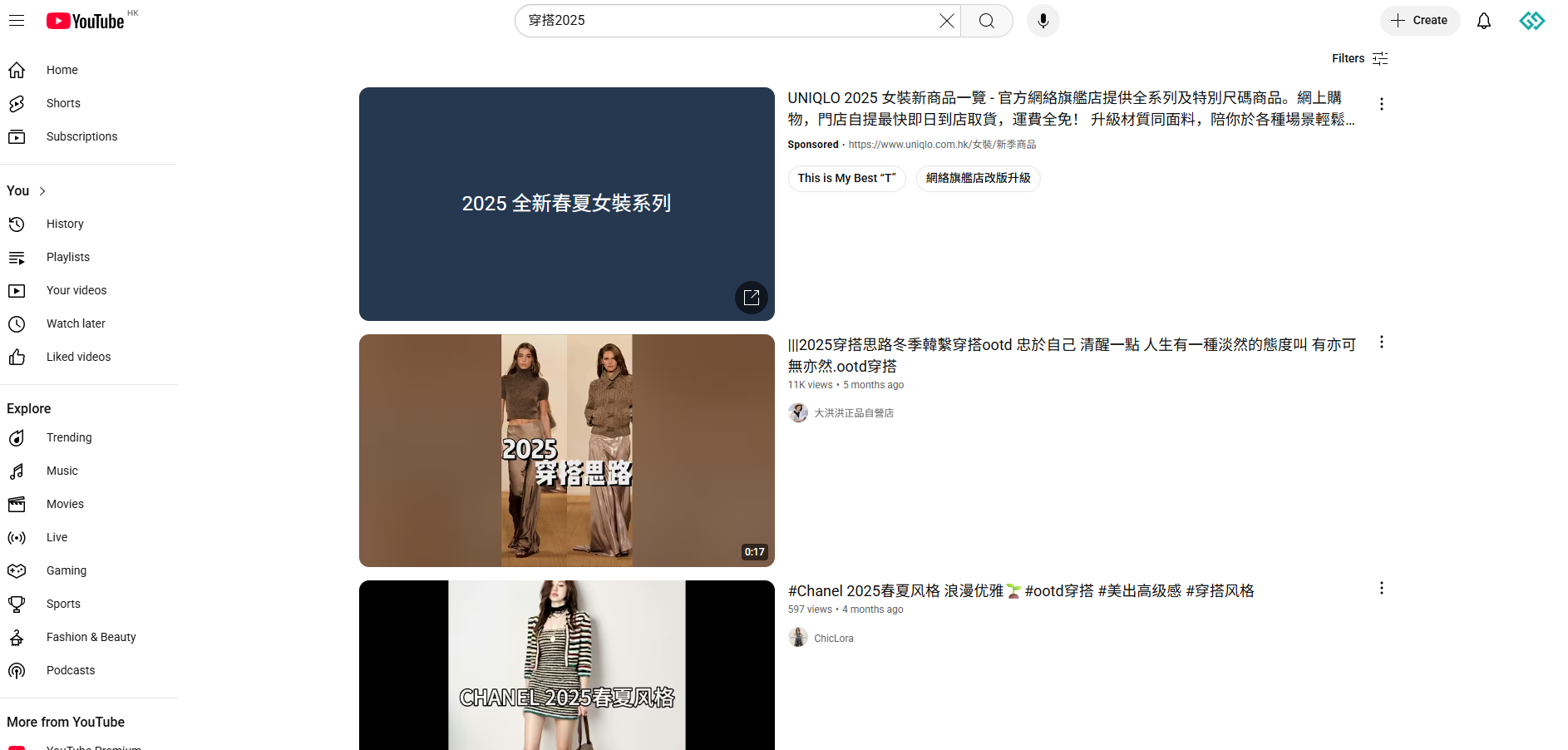Open Music note icon

17,471
